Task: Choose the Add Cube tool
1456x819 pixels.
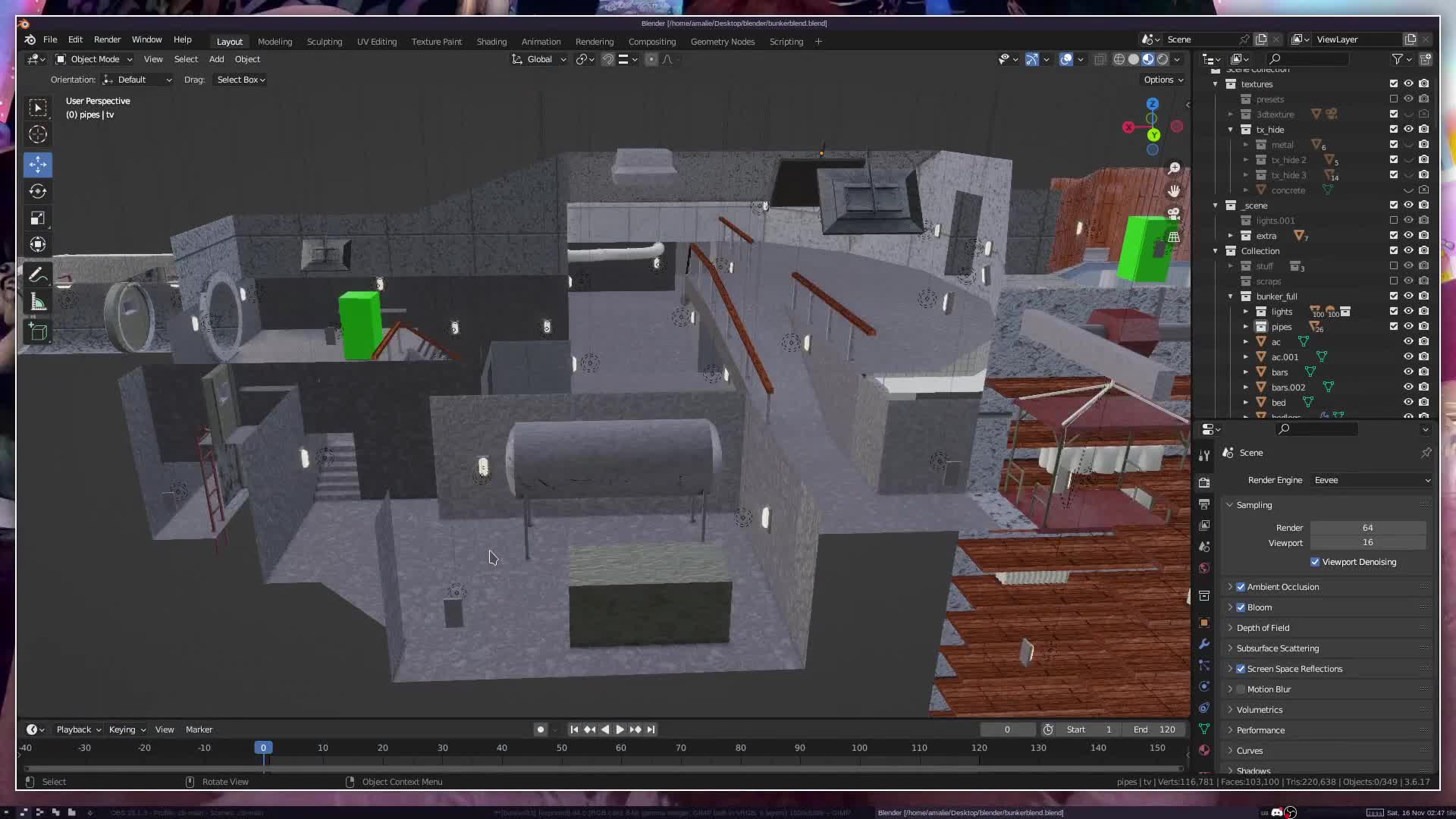Action: pos(37,332)
